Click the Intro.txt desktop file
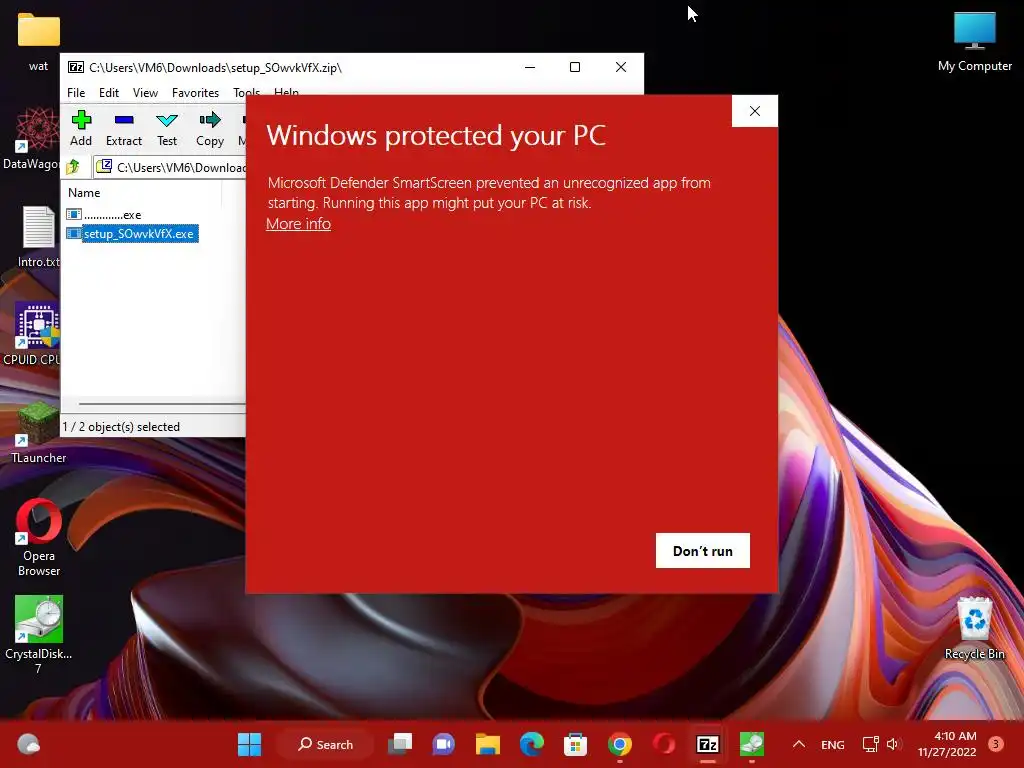 pyautogui.click(x=38, y=237)
